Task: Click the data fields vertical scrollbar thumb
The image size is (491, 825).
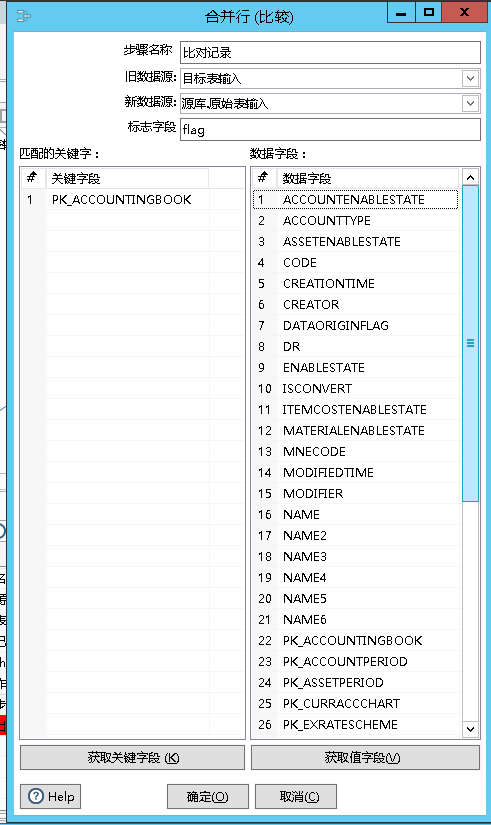Action: (x=470, y=343)
